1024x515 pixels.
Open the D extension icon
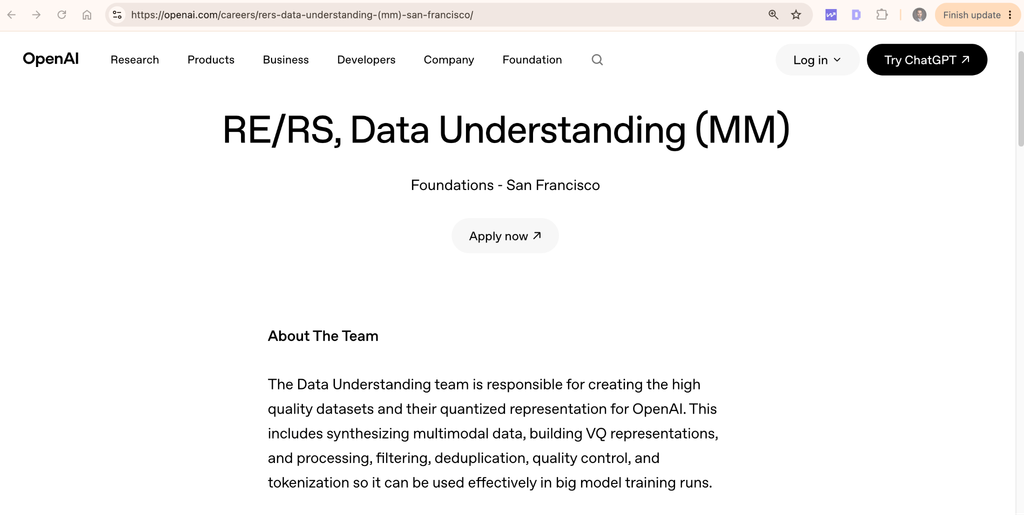[856, 14]
